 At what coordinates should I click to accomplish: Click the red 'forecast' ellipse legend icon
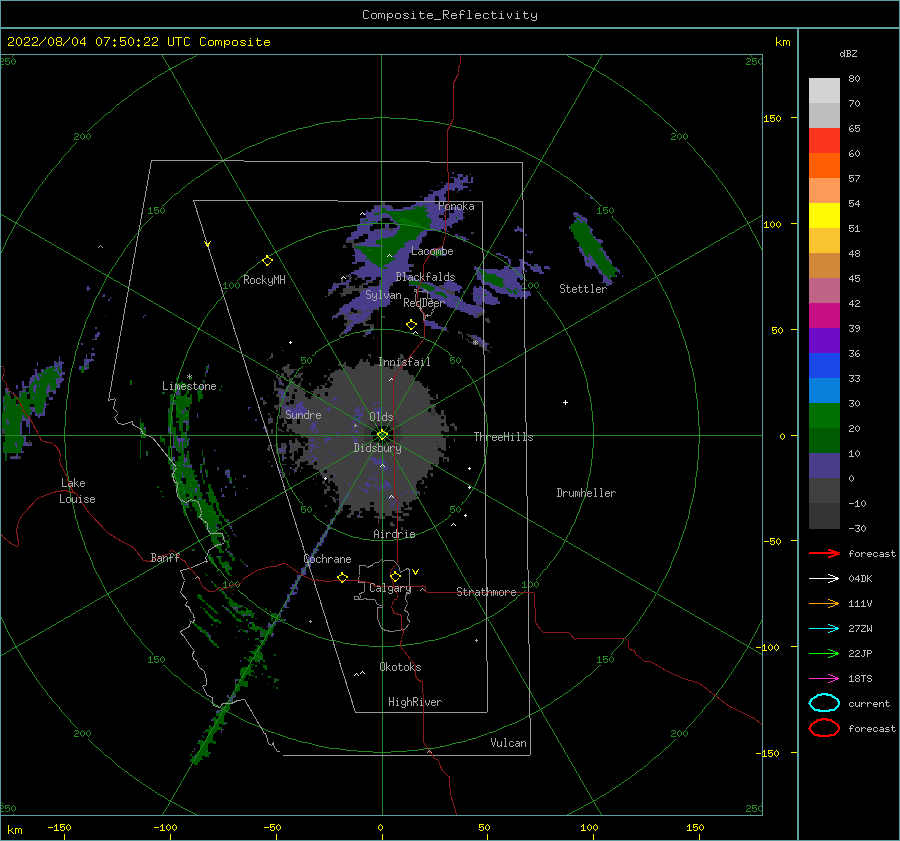[x=824, y=728]
